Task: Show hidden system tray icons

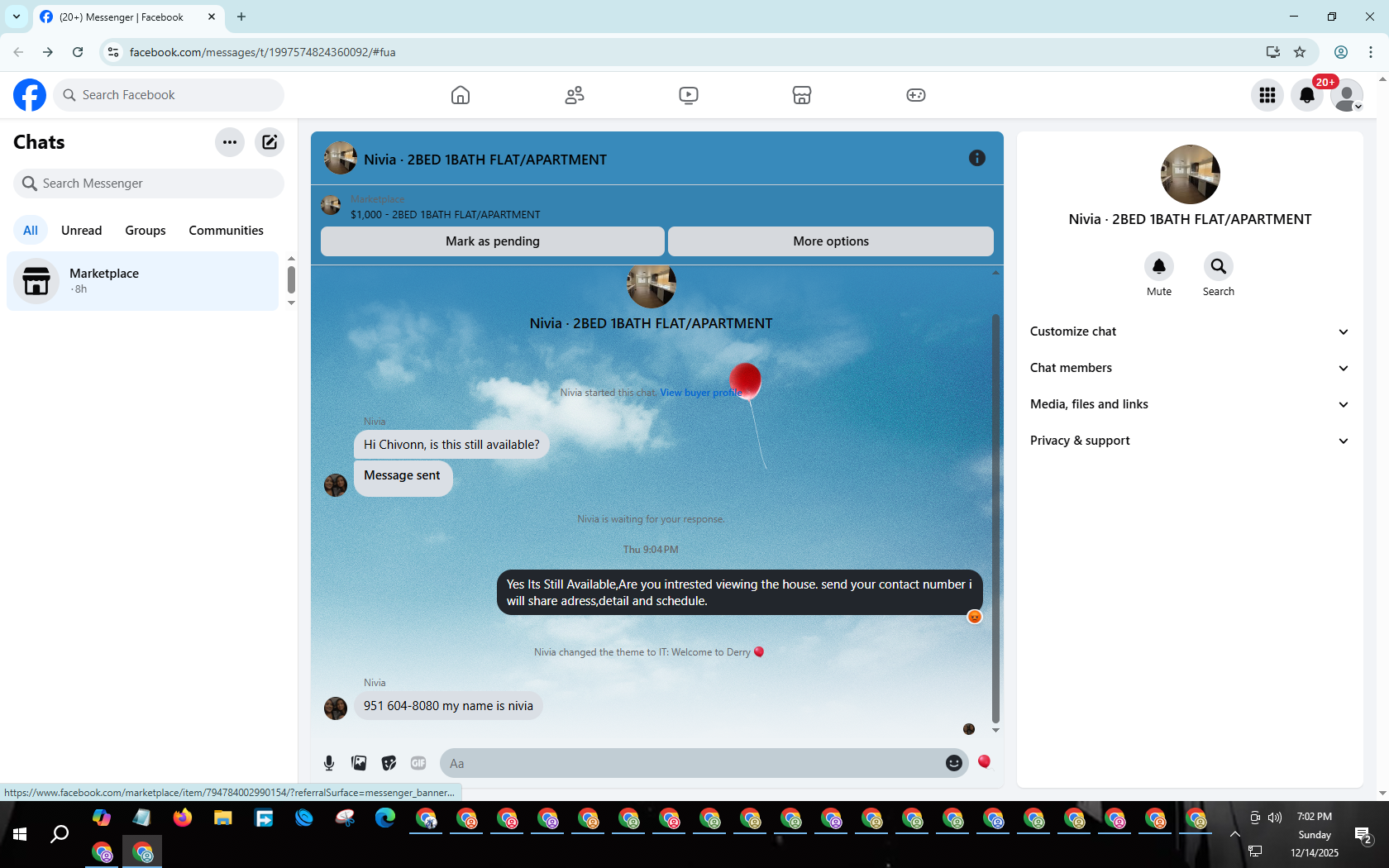Action: (1234, 834)
